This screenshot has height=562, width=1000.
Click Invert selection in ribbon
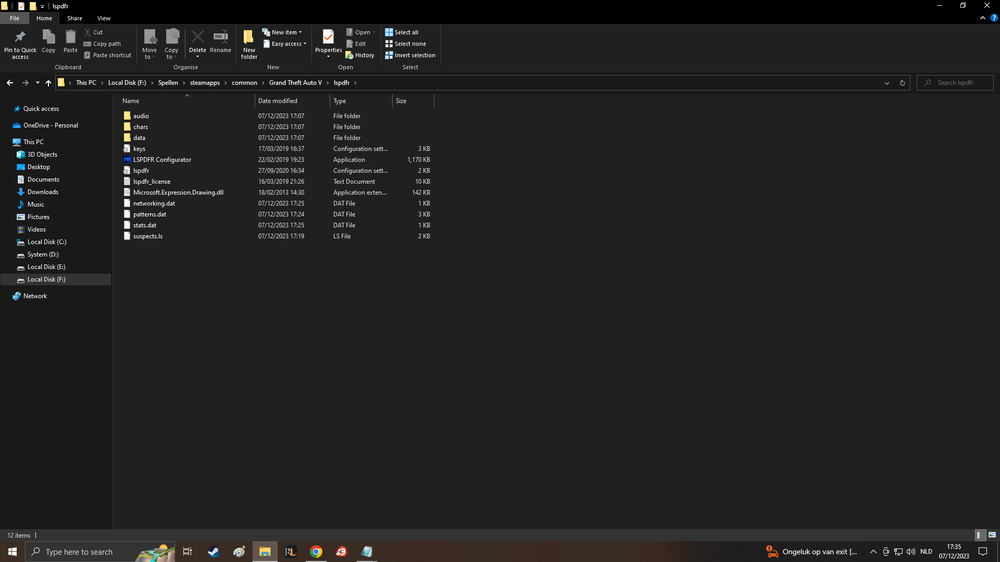410,55
